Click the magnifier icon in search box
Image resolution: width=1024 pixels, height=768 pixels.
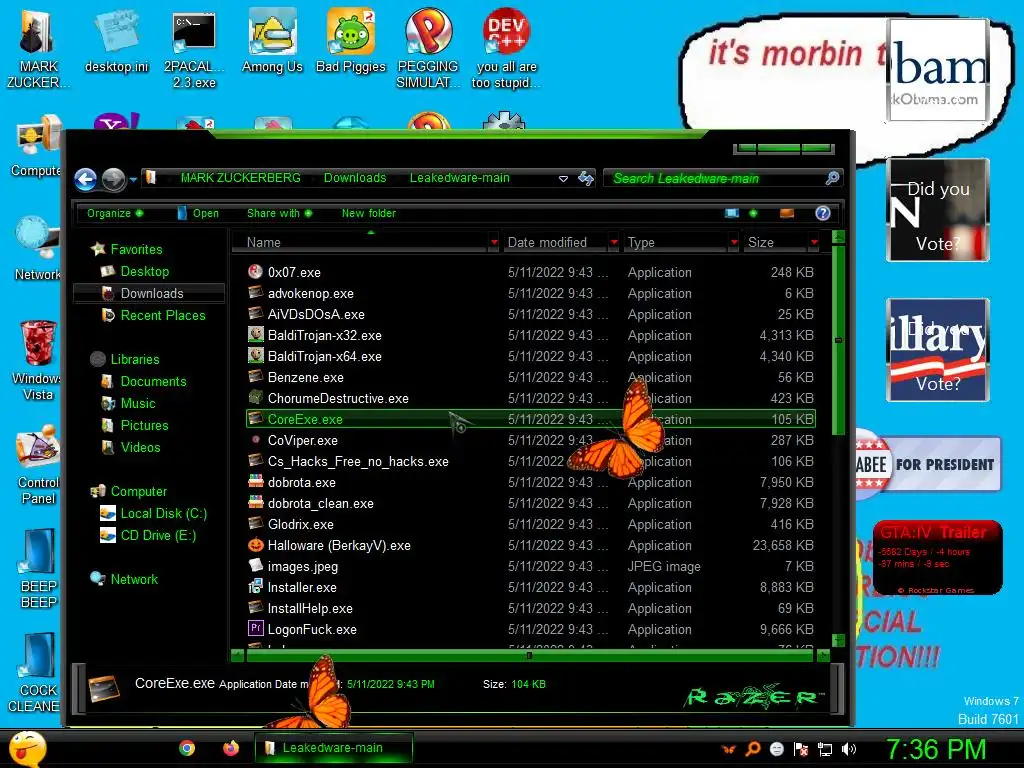[x=833, y=178]
